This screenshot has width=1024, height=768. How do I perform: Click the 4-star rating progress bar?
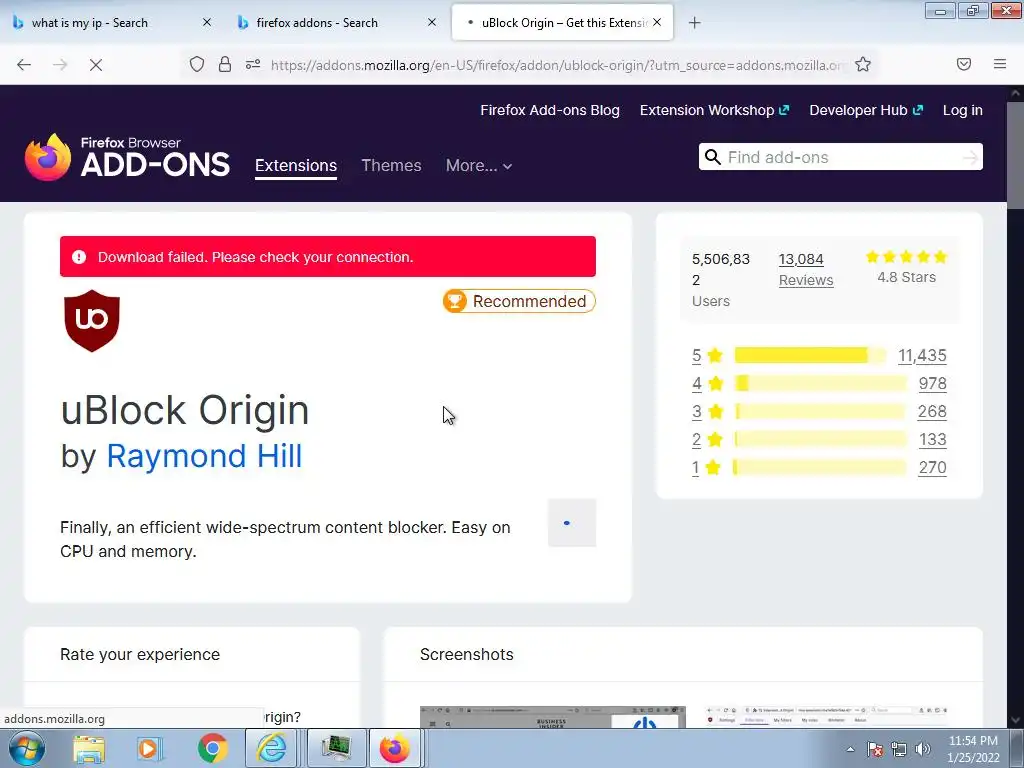pos(821,383)
